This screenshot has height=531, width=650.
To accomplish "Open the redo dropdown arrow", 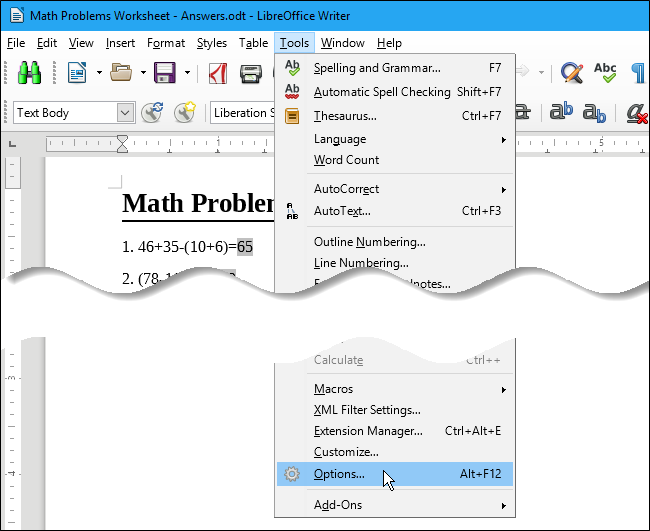I will (x=541, y=73).
